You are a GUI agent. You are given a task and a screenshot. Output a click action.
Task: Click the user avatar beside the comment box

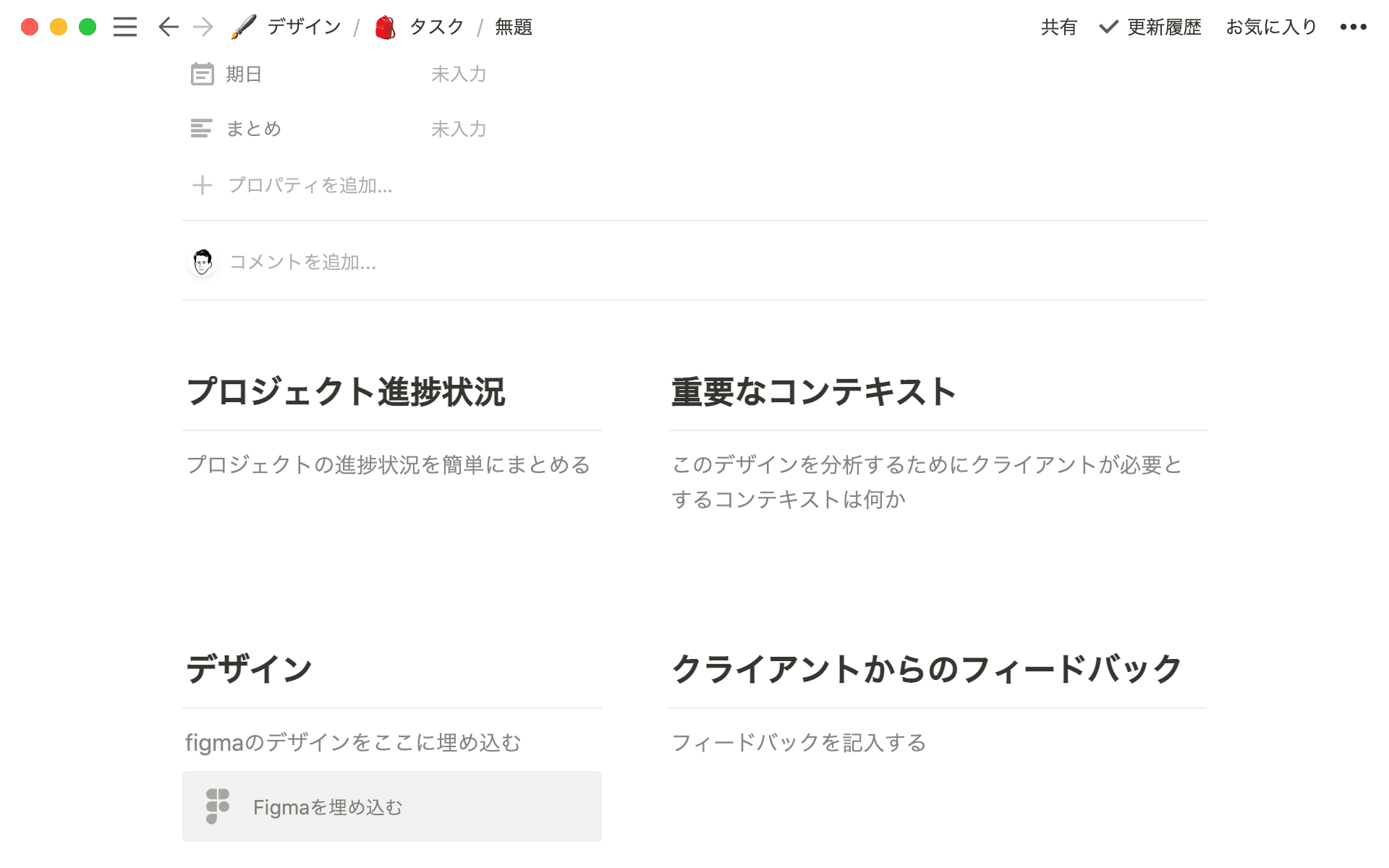203,262
